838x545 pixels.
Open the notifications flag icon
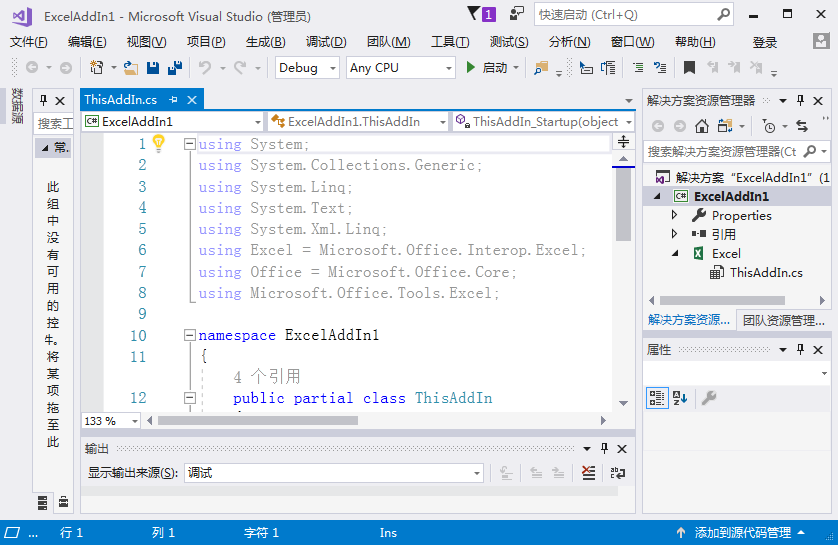474,13
